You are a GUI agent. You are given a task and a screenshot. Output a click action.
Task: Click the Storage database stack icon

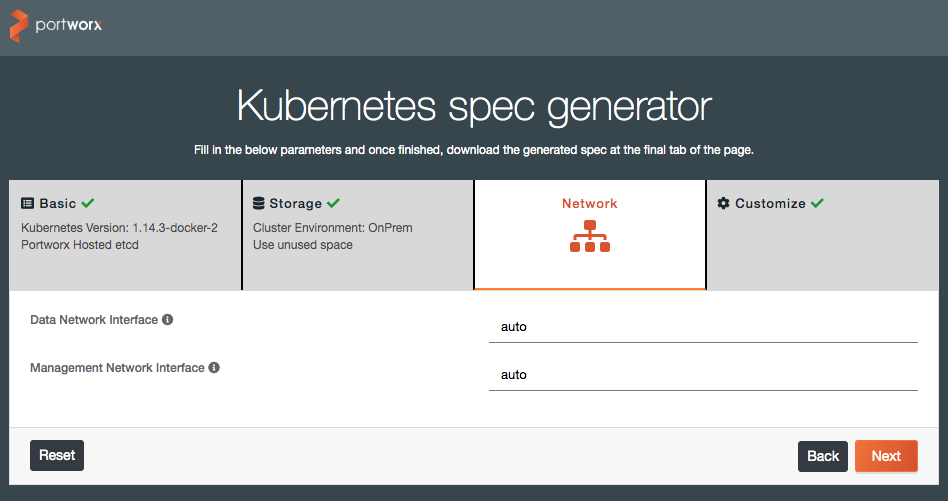point(259,203)
